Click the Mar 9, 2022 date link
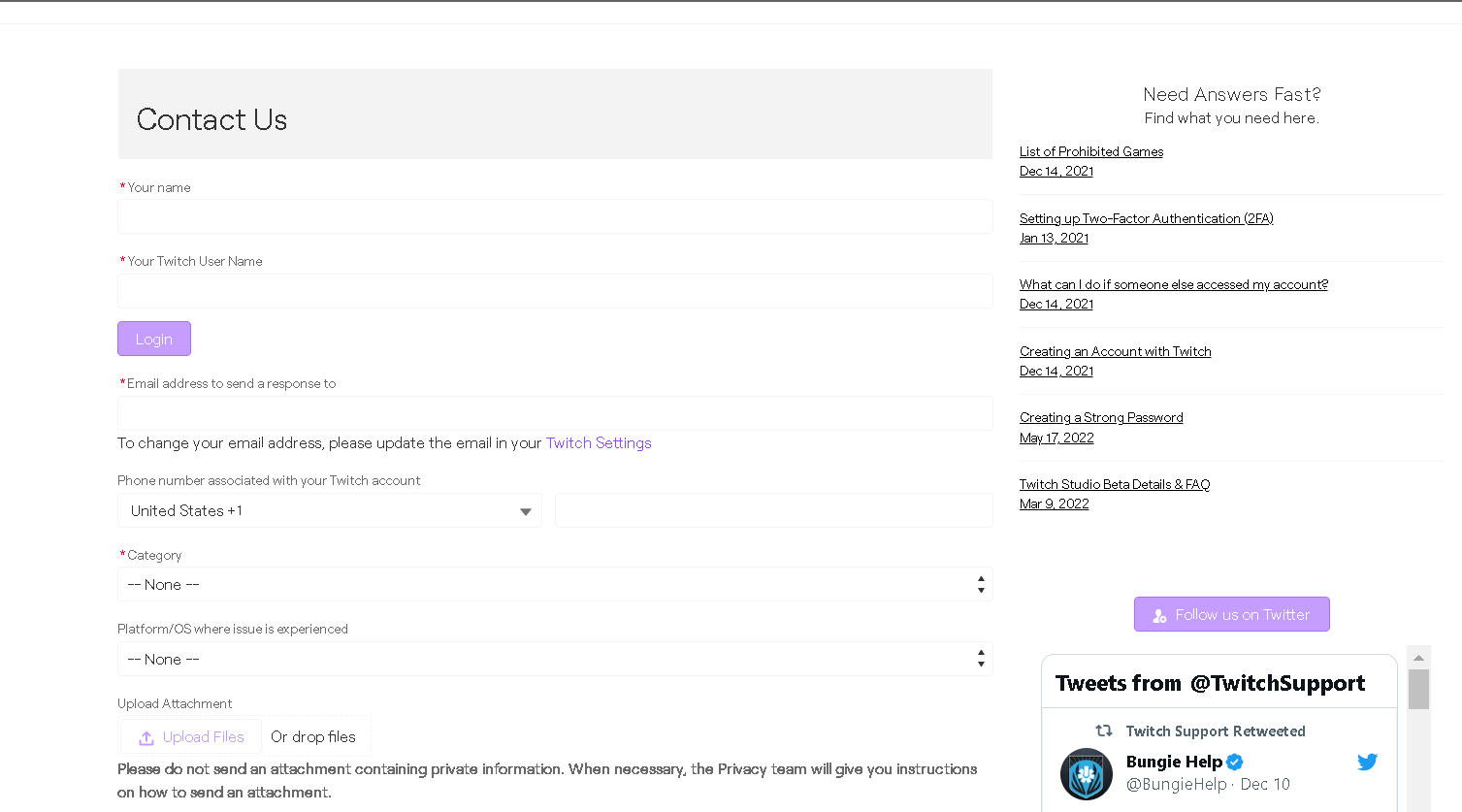The width and height of the screenshot is (1462, 812). point(1055,503)
